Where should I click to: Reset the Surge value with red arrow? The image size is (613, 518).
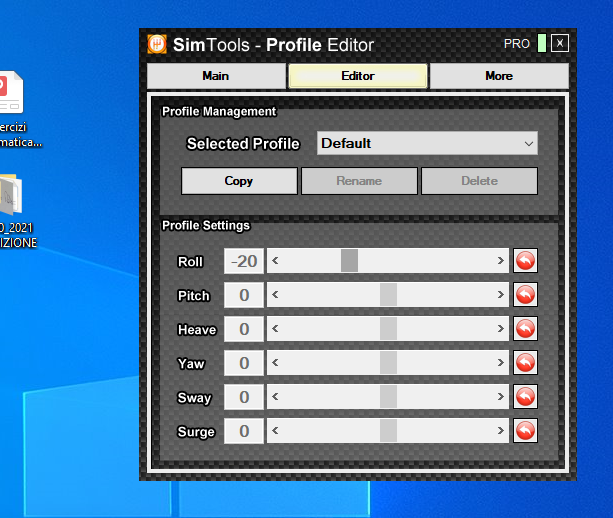pyautogui.click(x=525, y=431)
